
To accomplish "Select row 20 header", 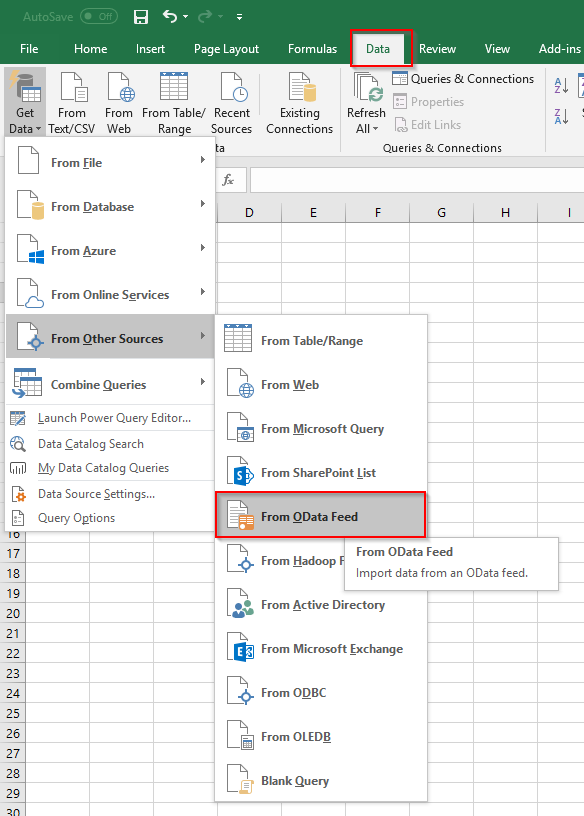I will click(x=13, y=614).
